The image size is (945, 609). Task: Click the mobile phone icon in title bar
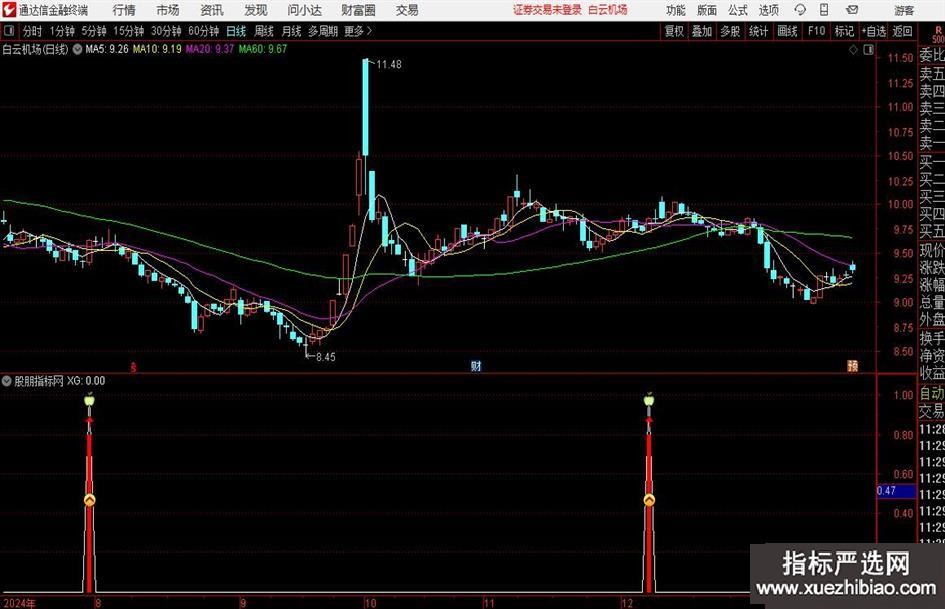(824, 10)
